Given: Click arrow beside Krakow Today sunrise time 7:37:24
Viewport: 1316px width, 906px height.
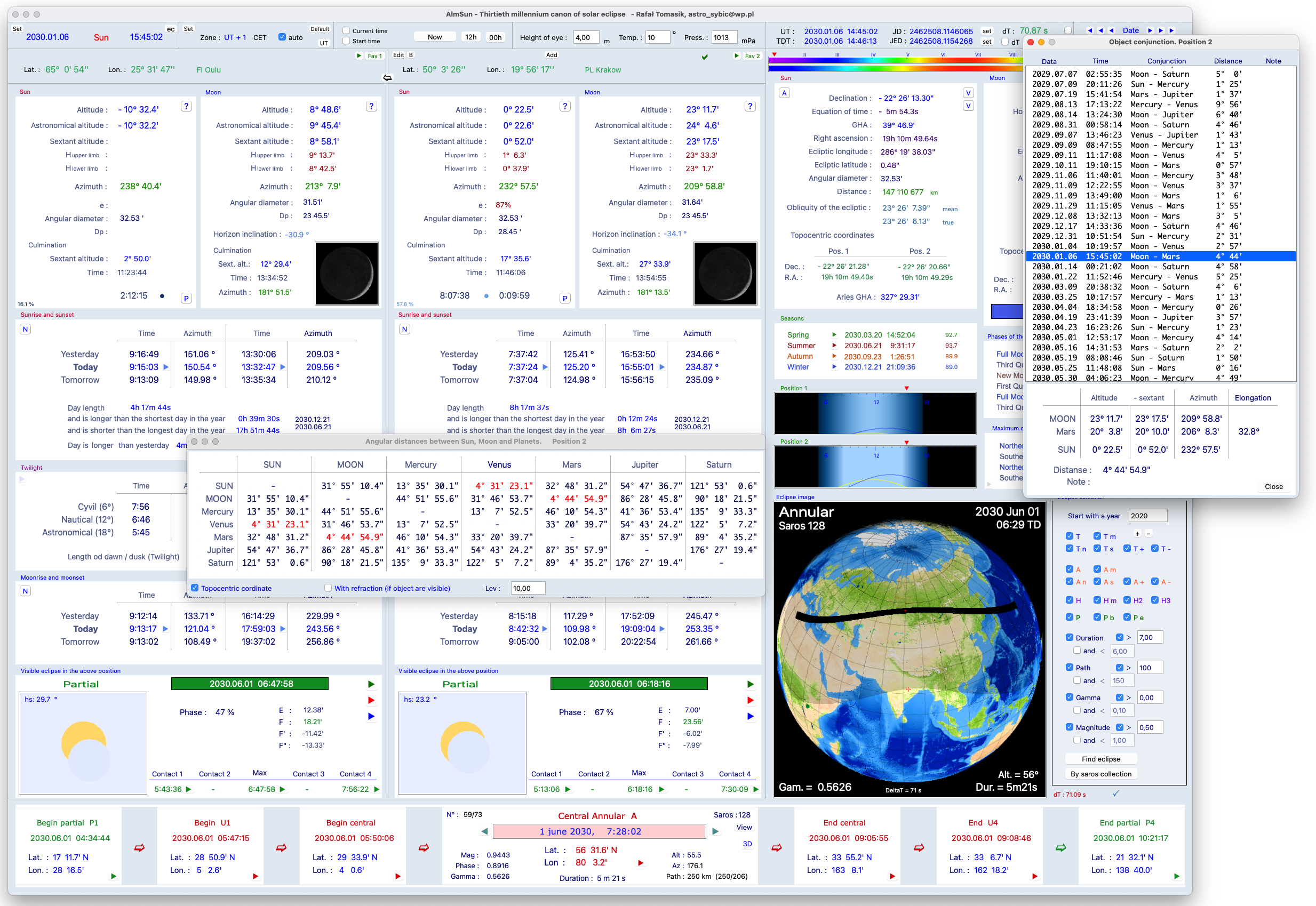Looking at the screenshot, I should (545, 367).
